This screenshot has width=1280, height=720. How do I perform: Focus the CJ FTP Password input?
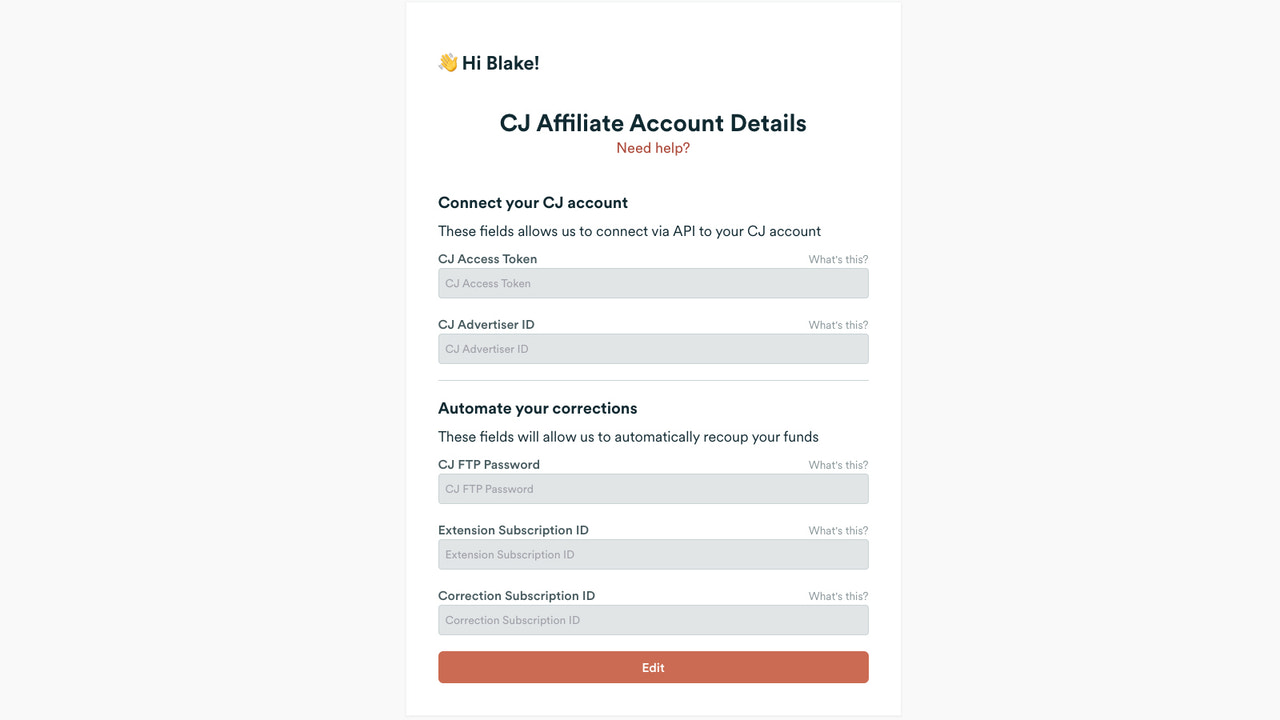point(653,488)
